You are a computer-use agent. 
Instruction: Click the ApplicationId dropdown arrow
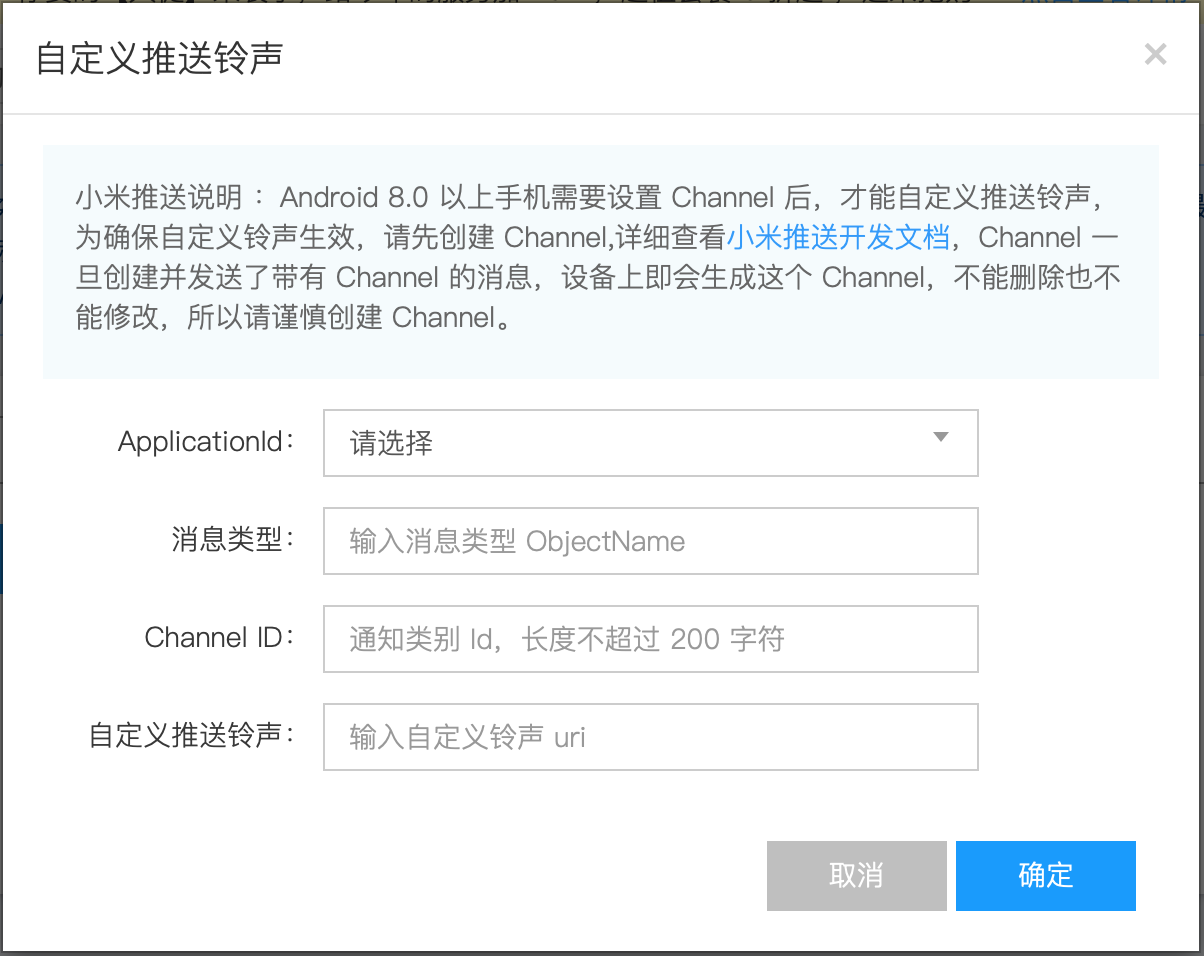click(x=940, y=438)
